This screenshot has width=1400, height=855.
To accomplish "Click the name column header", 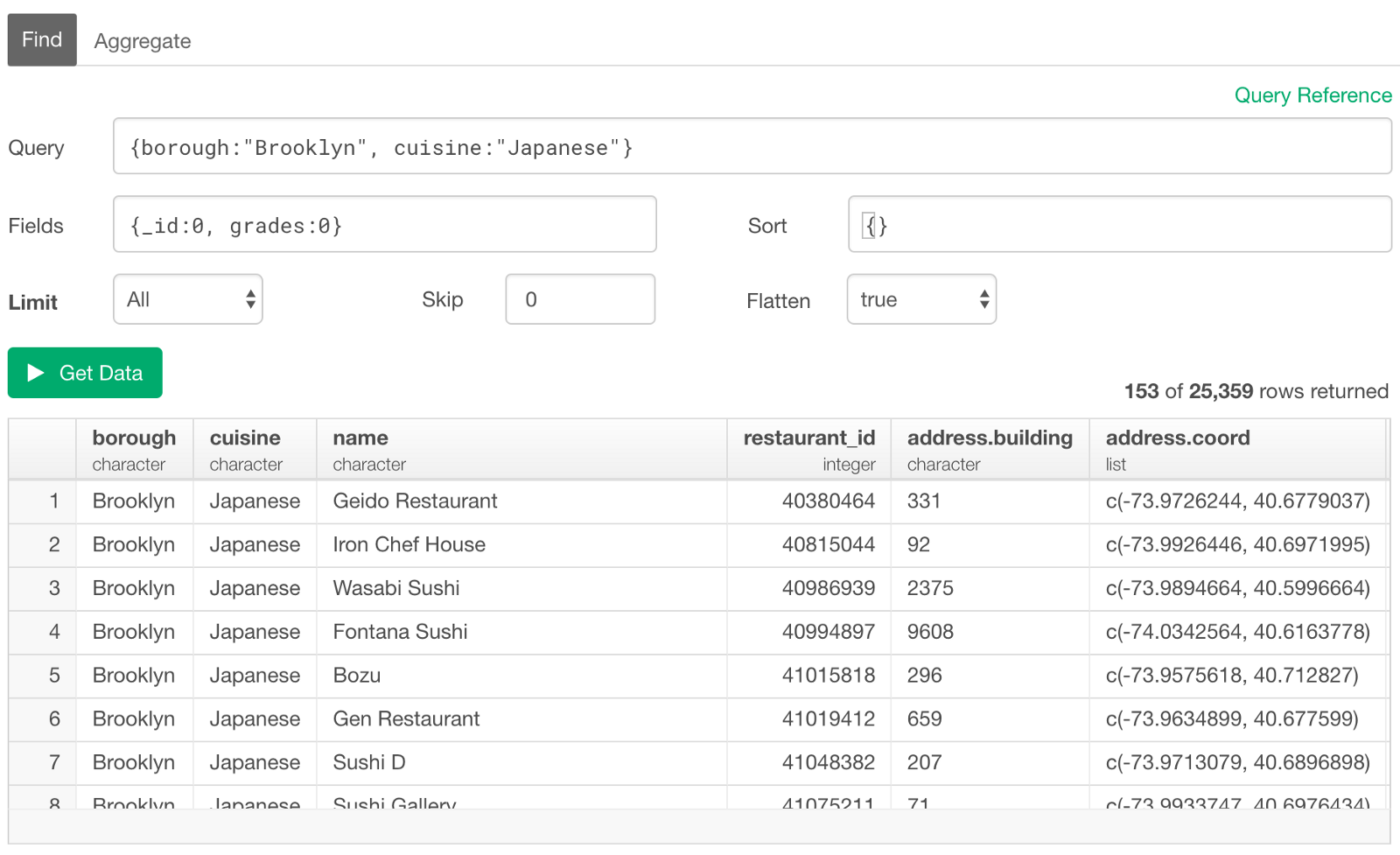I will point(521,449).
